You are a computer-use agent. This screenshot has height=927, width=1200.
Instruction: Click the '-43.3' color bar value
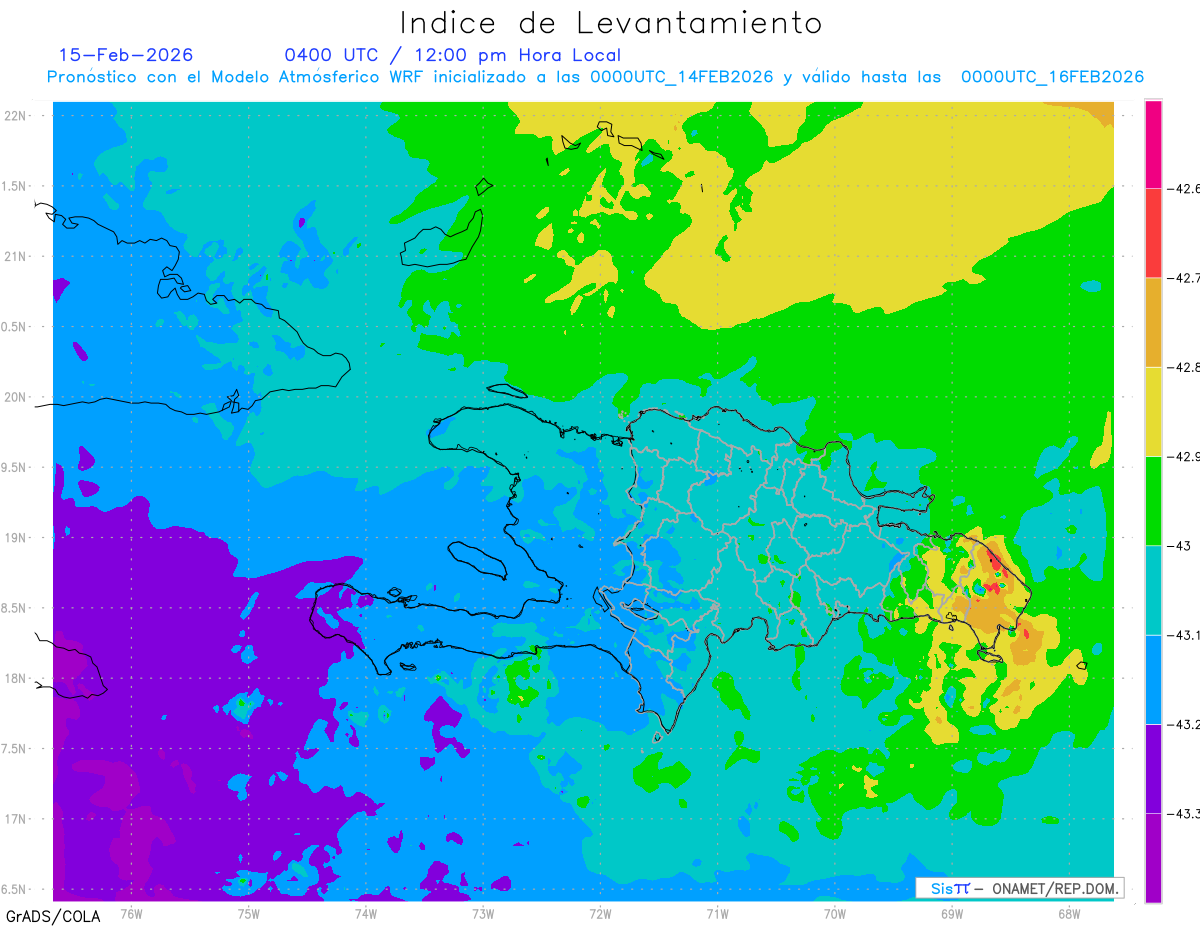tap(1183, 813)
